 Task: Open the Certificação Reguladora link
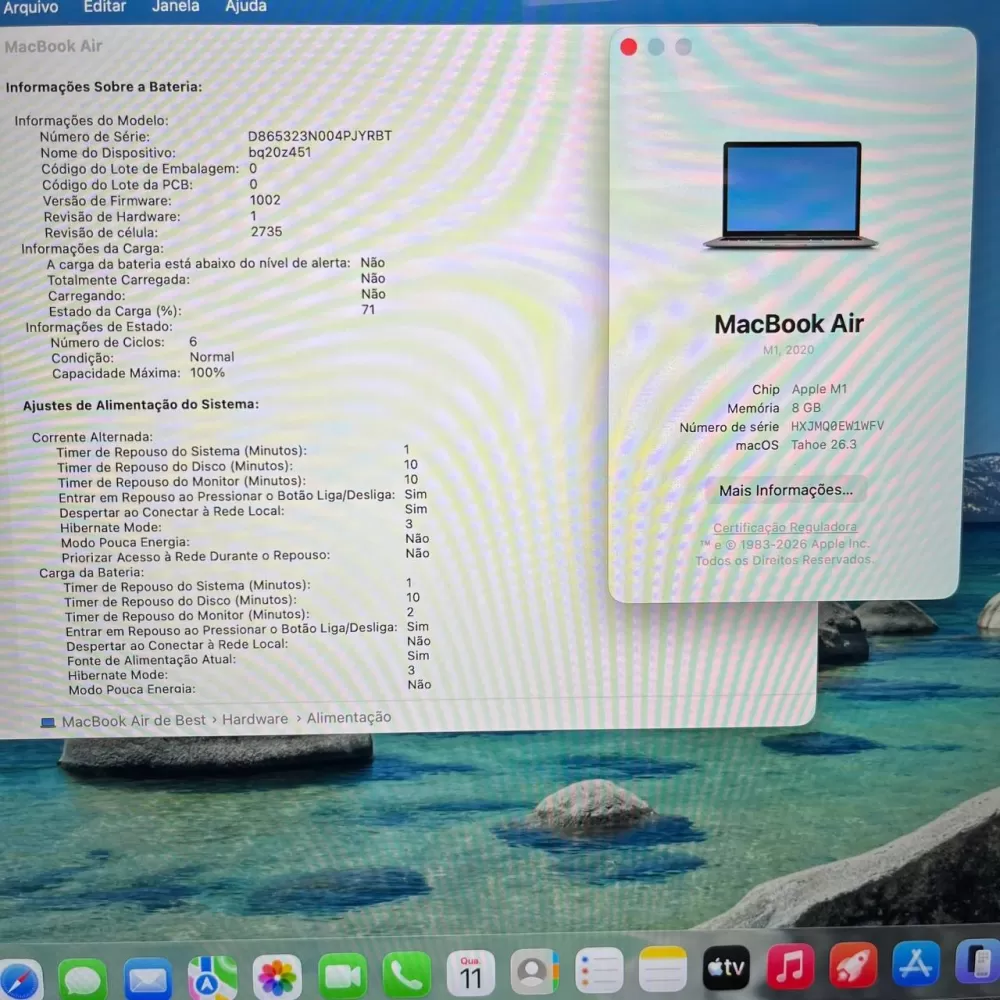click(785, 527)
